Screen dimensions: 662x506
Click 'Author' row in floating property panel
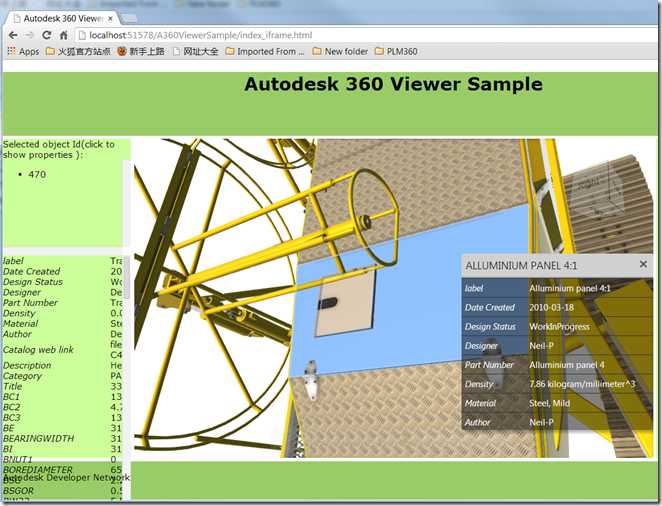557,422
